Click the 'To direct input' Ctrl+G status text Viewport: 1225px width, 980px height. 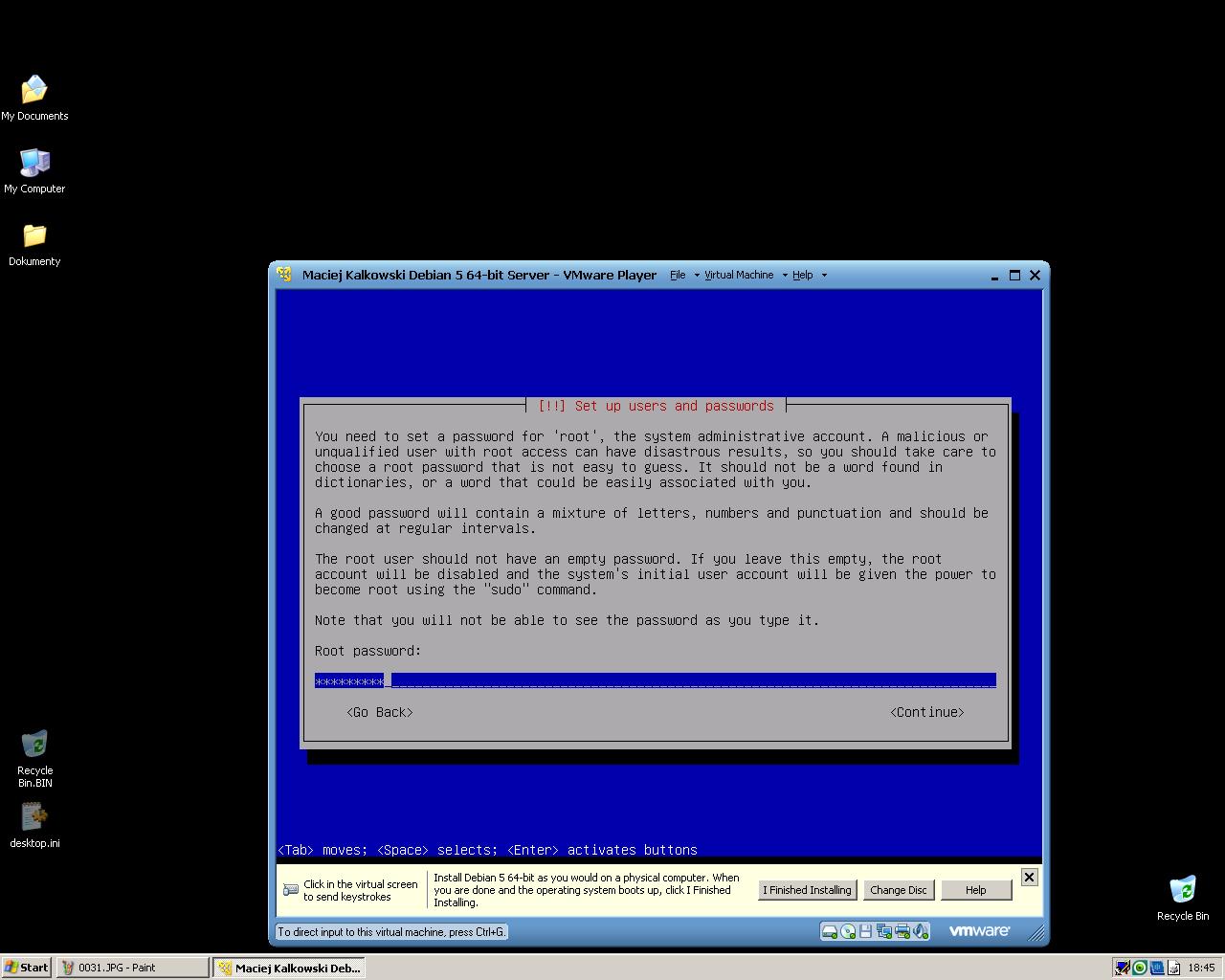point(391,931)
